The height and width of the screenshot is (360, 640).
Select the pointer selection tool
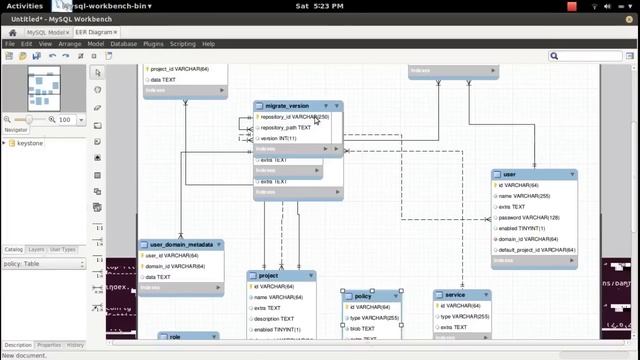click(x=98, y=73)
